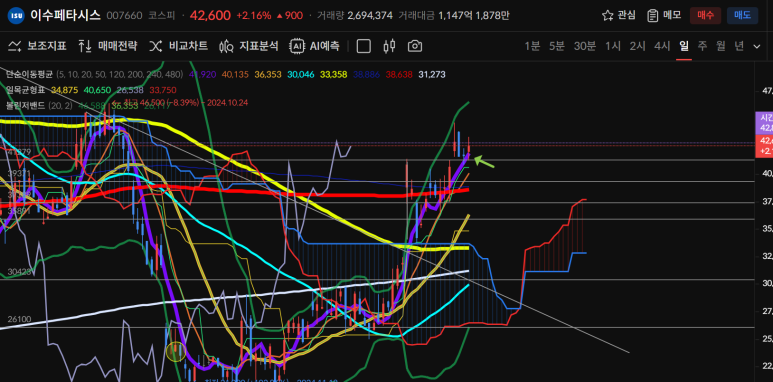Click horizontal line label 26100
The image size is (773, 382).
[x=20, y=319]
